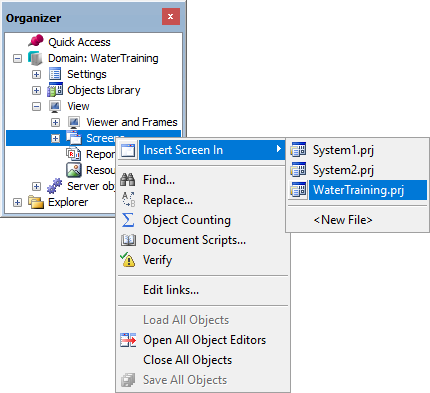
Task: Click the Open All Object Editors icon
Action: [x=128, y=340]
